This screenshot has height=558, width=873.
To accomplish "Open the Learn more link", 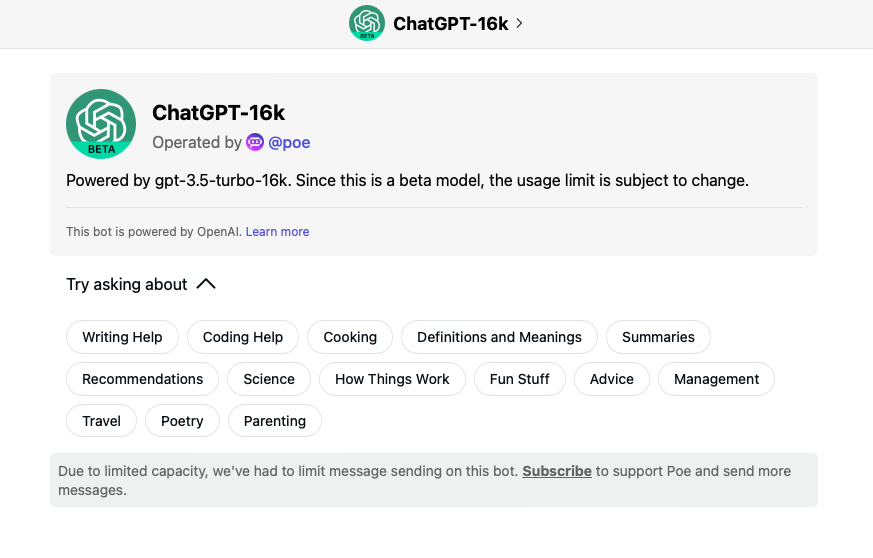I will pos(277,231).
